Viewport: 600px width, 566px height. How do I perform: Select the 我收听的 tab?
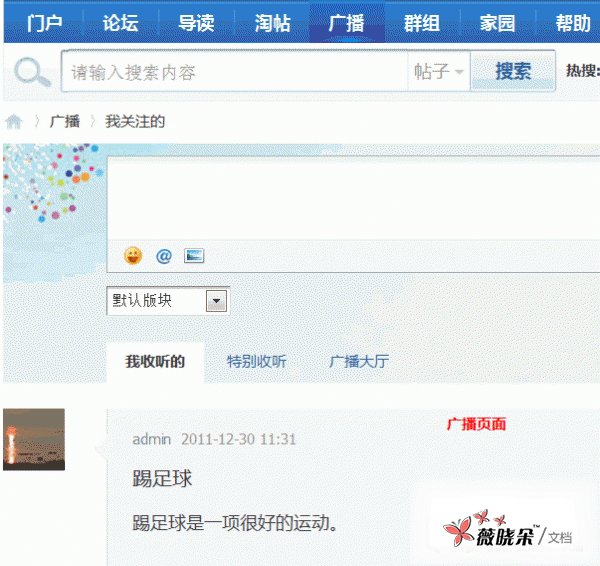pyautogui.click(x=155, y=362)
